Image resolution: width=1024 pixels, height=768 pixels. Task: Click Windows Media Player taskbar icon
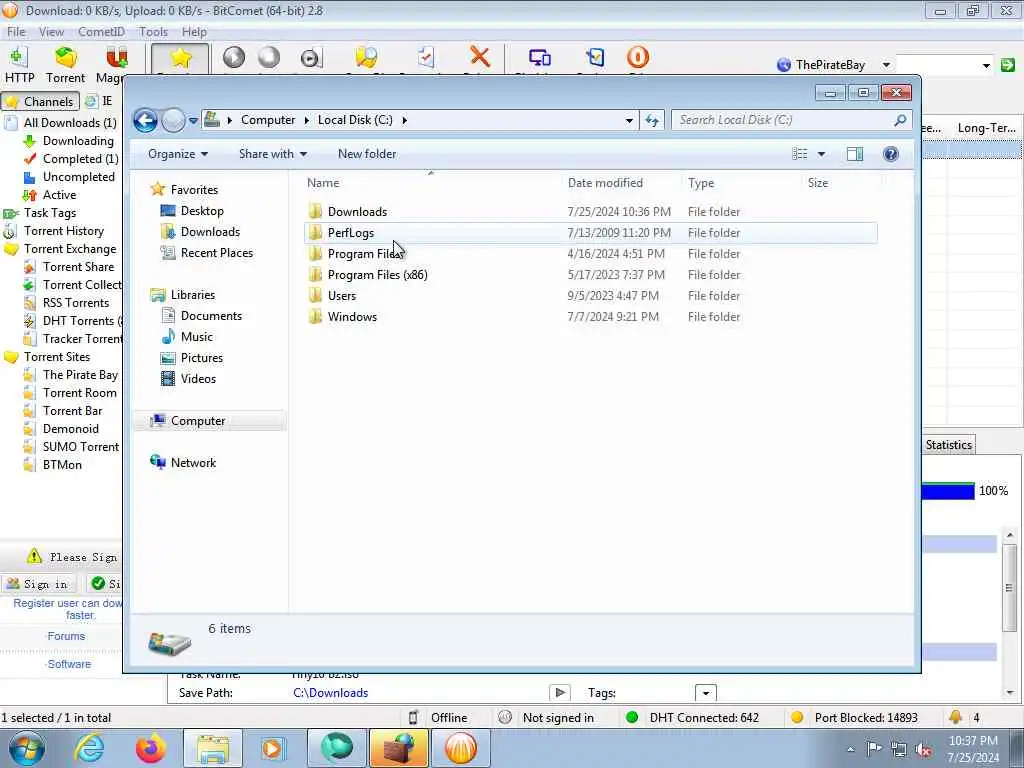point(273,748)
